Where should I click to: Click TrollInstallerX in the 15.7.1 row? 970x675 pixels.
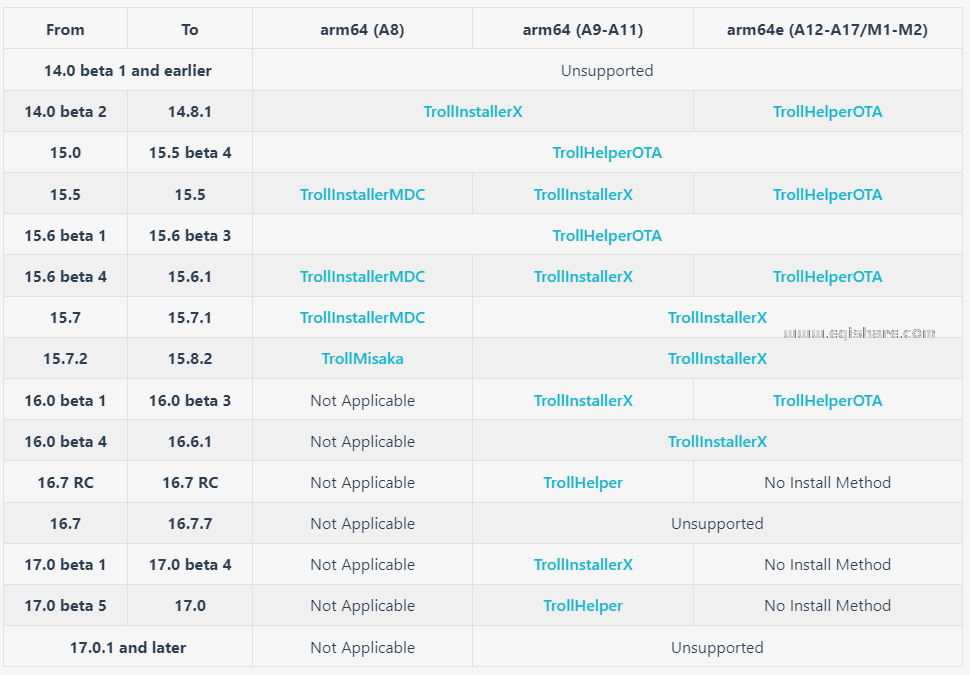717,318
